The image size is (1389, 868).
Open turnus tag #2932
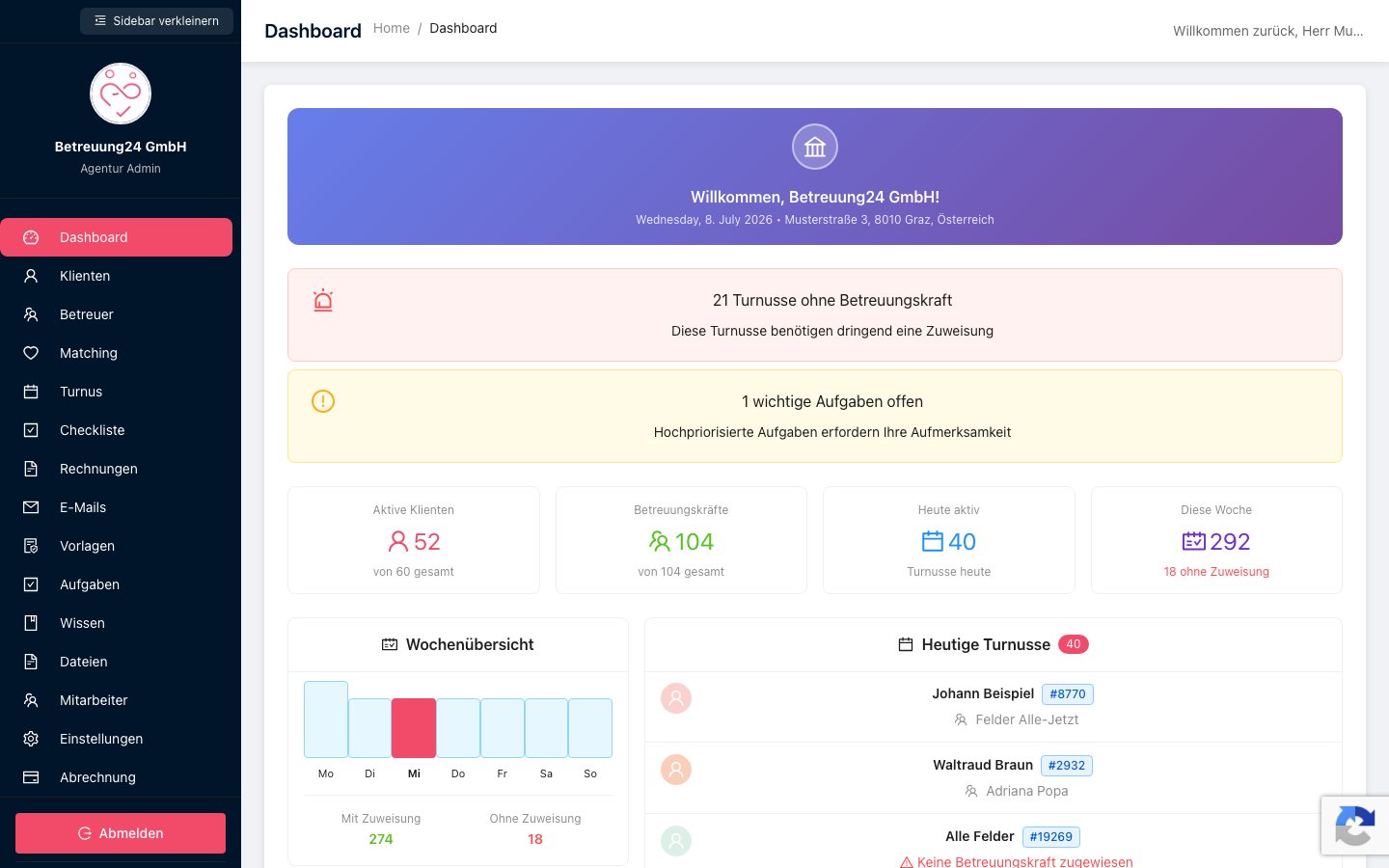(1067, 766)
